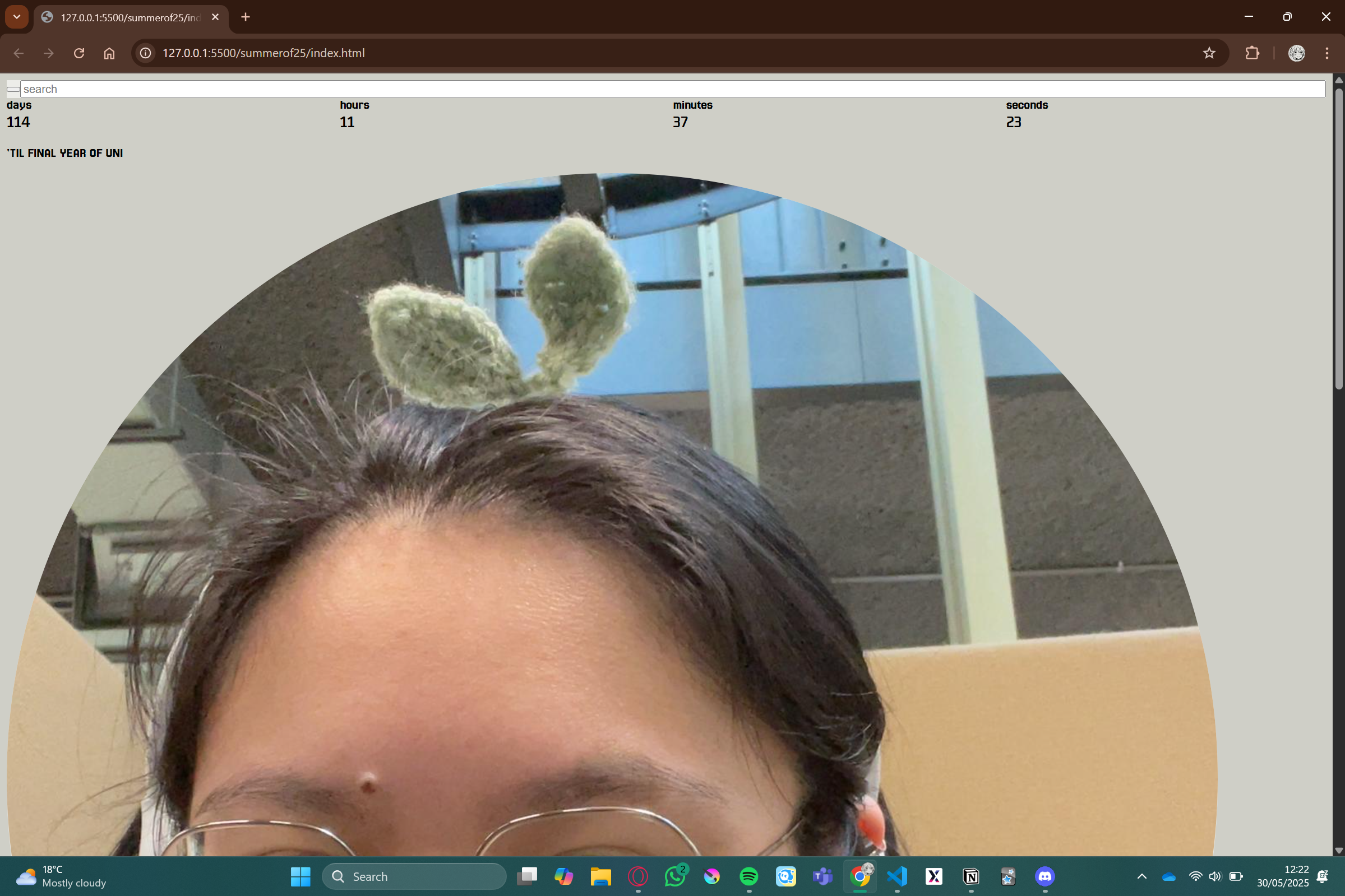The height and width of the screenshot is (896, 1345).
Task: Open Opera browser from the taskbar
Action: tap(638, 876)
